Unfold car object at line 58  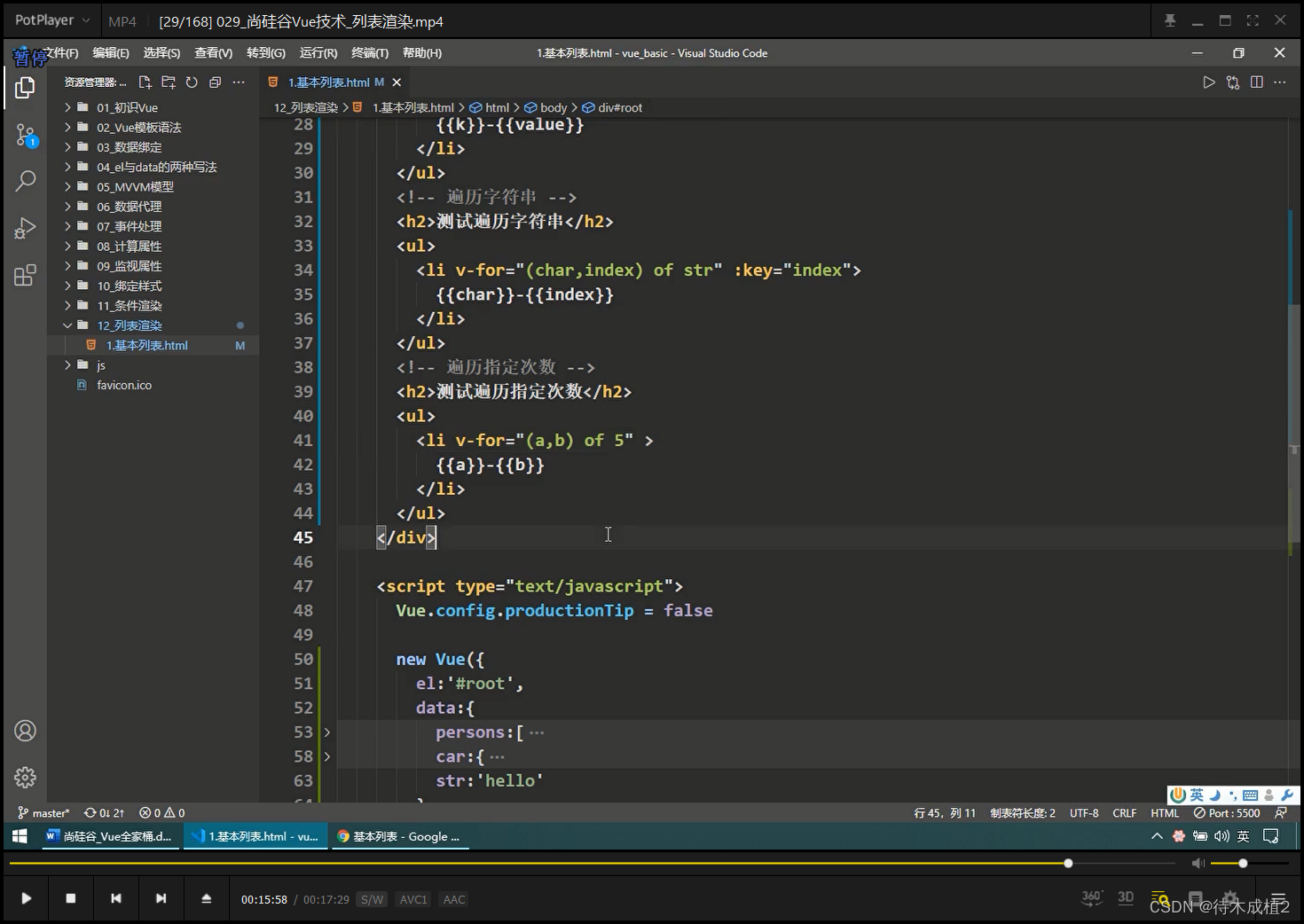tap(327, 756)
